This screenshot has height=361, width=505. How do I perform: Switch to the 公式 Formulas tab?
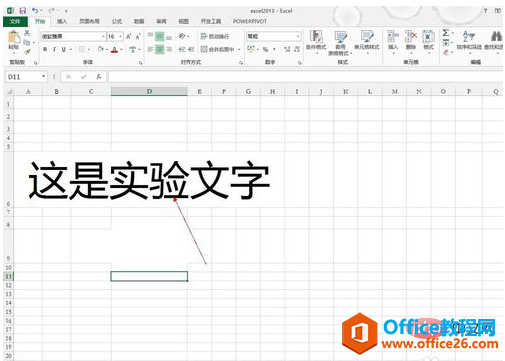click(x=117, y=21)
